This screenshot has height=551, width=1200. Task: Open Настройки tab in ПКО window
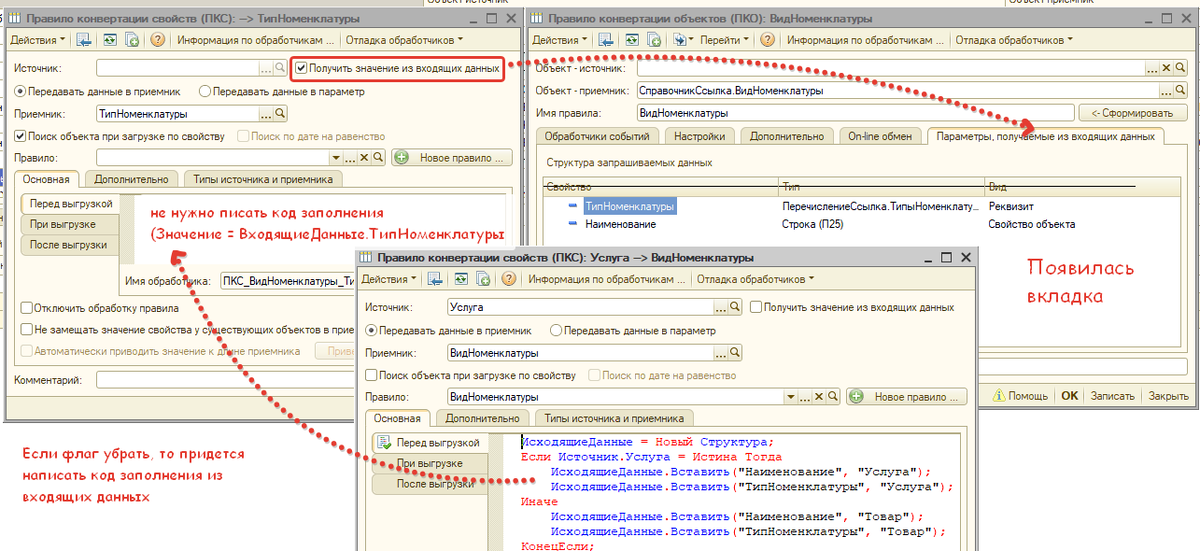[x=699, y=136]
